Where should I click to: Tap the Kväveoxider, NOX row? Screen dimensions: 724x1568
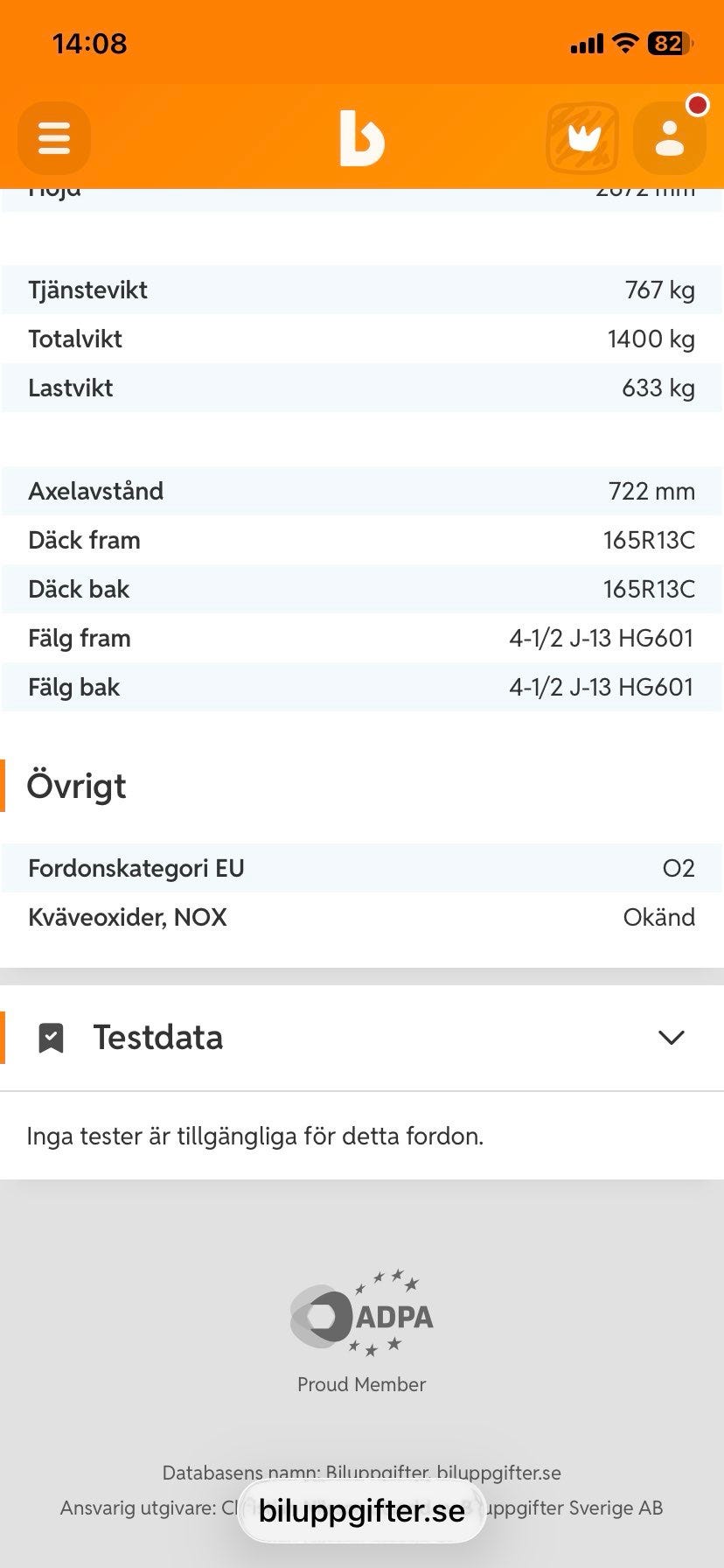[362, 917]
